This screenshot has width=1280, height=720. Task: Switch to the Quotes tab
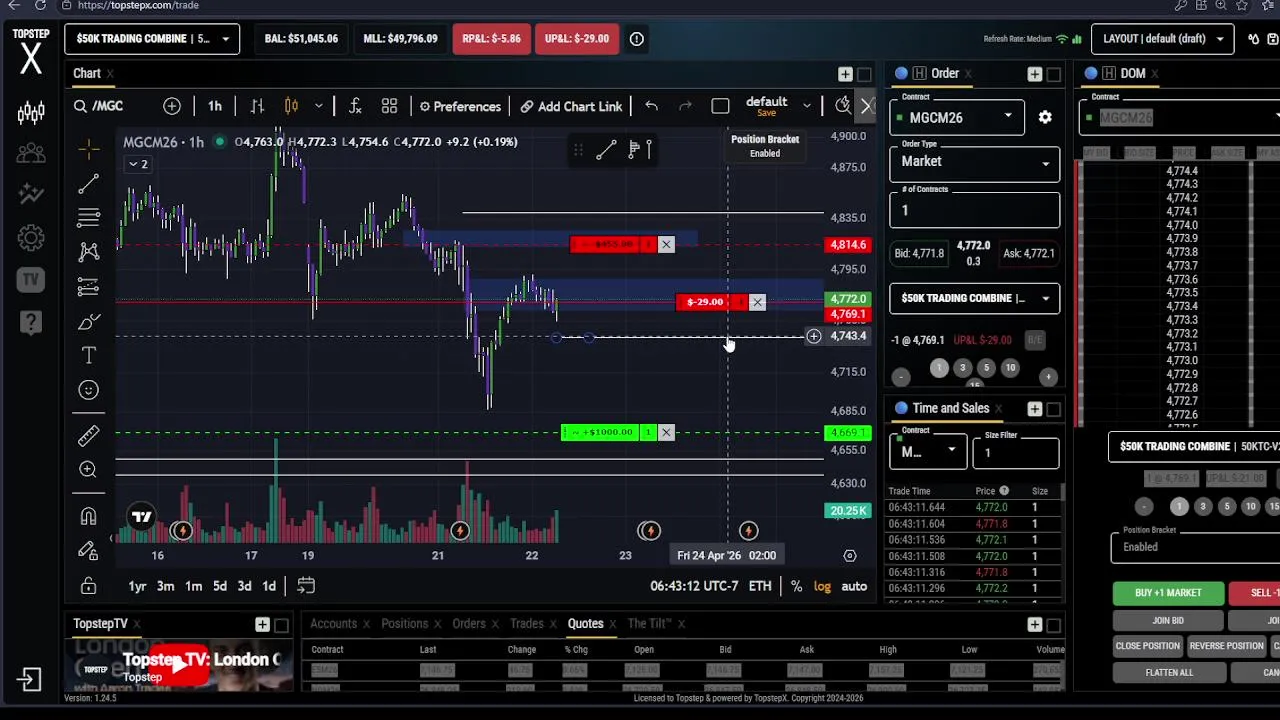585,624
